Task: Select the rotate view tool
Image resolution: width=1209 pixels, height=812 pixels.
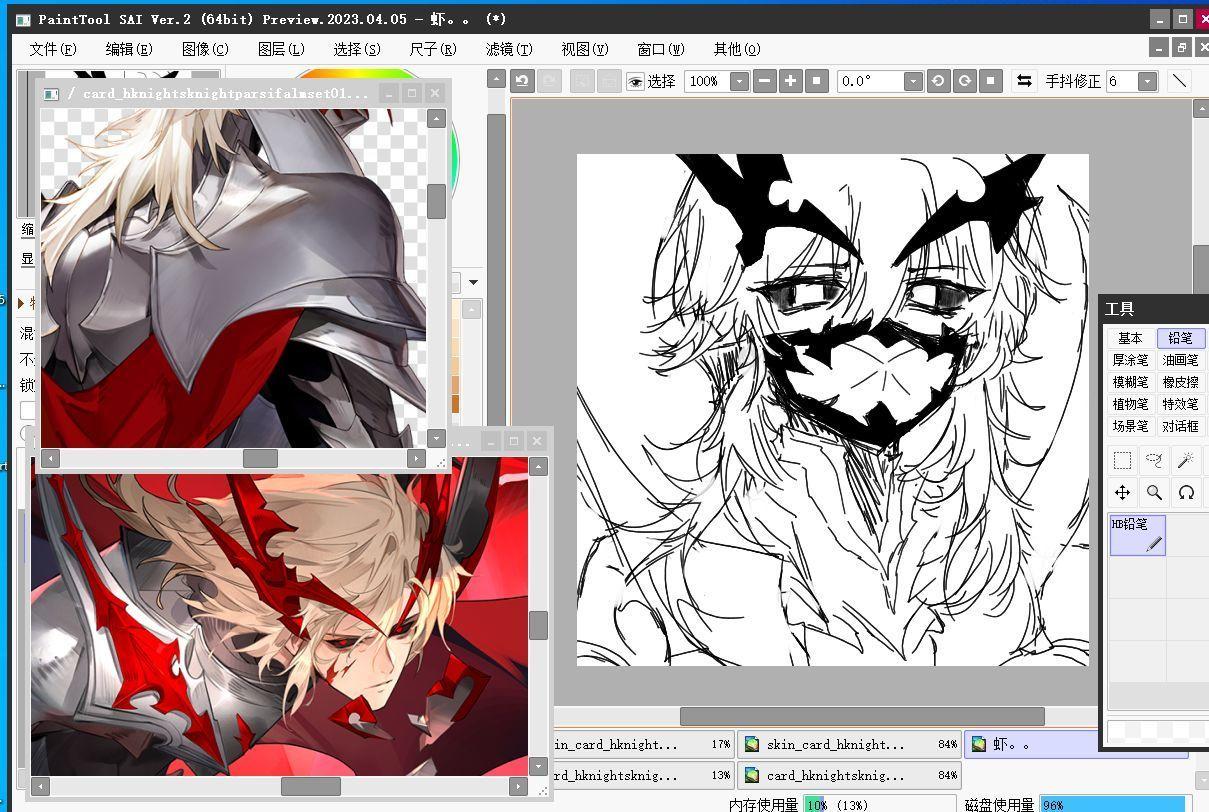Action: (1186, 492)
